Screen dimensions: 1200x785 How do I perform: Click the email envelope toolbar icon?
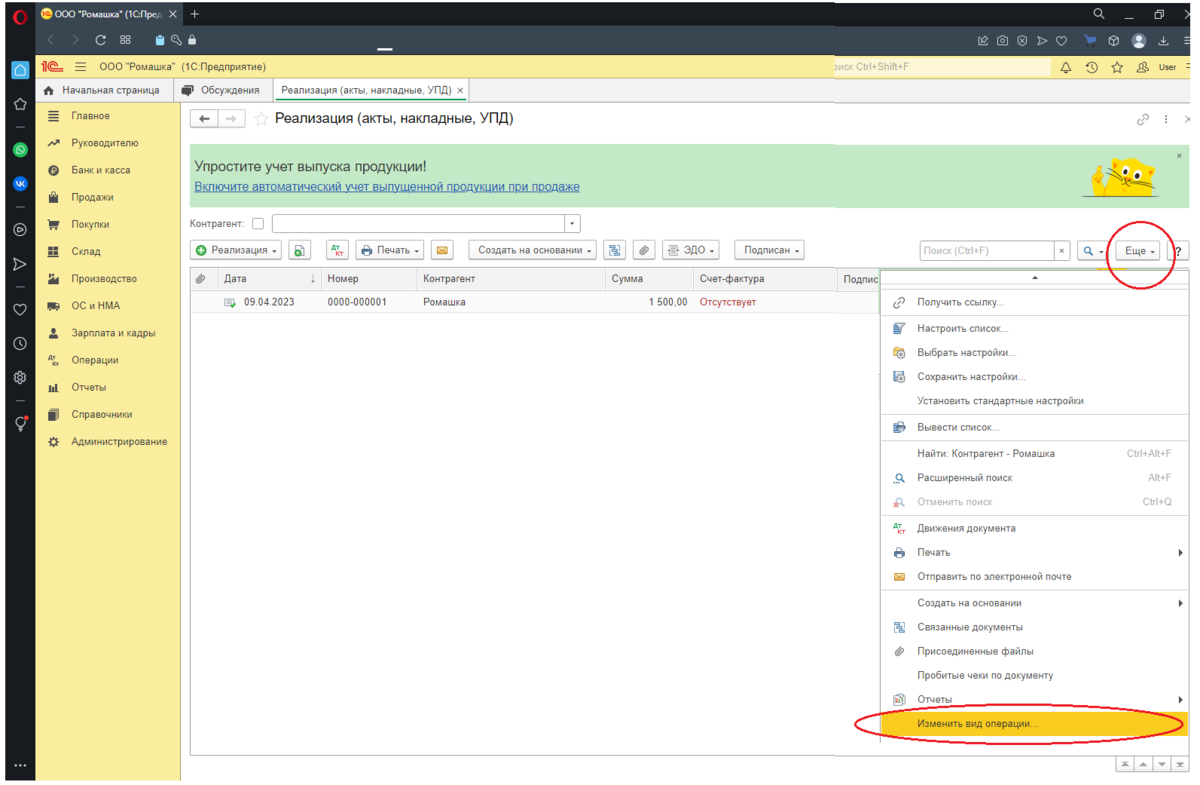[x=442, y=250]
